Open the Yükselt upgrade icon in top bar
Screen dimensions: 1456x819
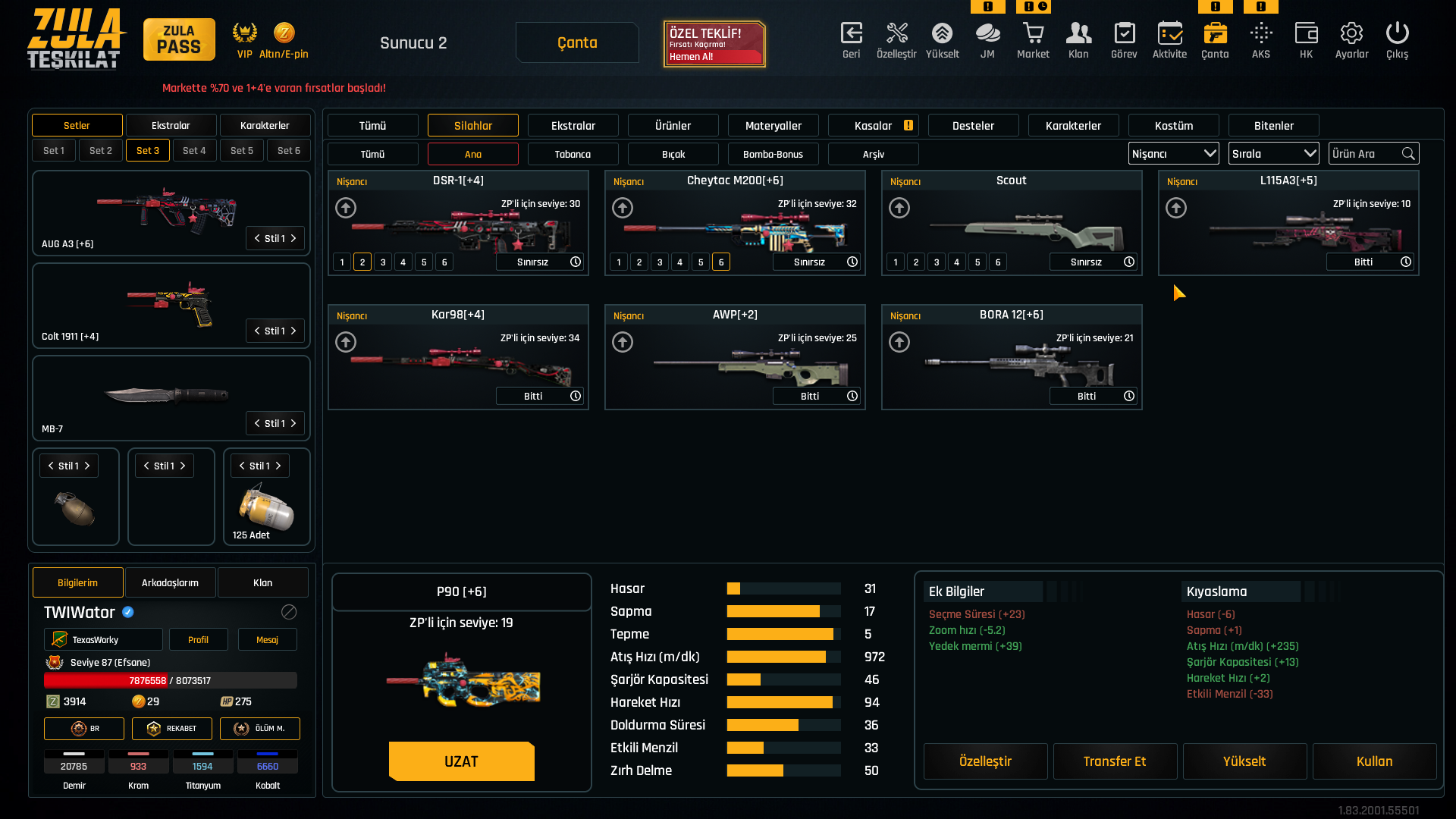[943, 40]
